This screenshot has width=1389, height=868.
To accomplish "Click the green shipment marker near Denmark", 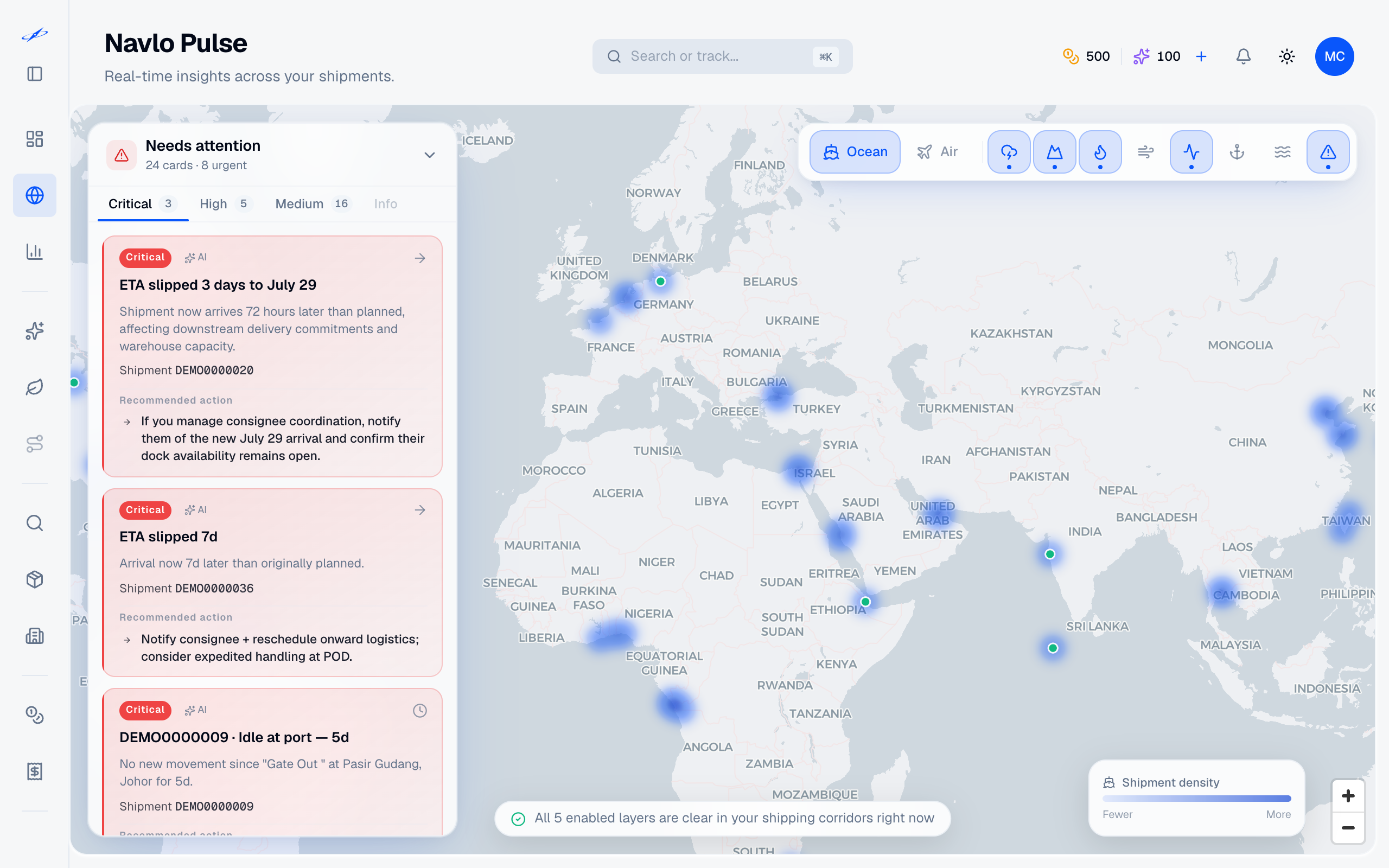I will pyautogui.click(x=661, y=282).
